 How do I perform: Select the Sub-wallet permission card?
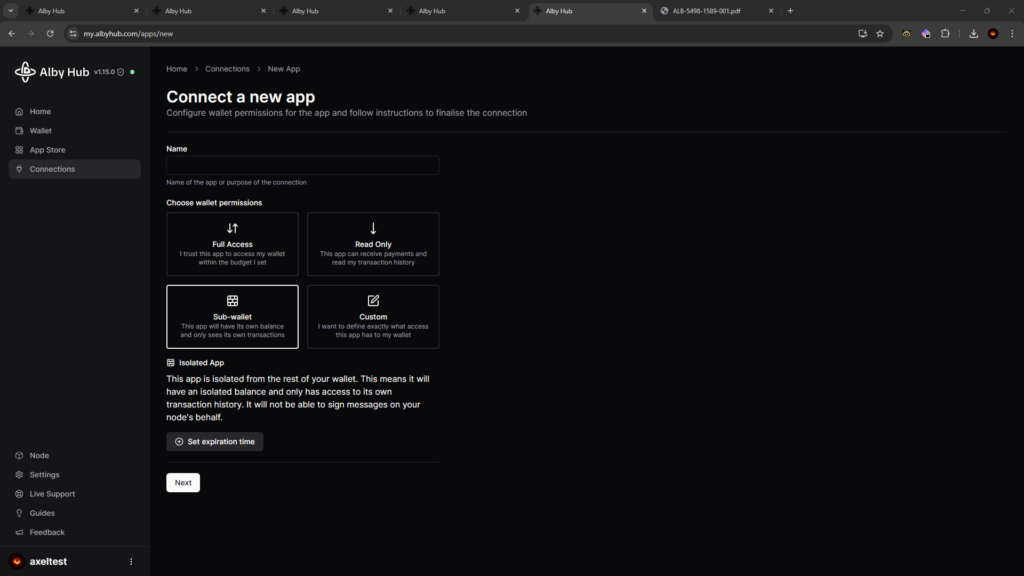point(232,316)
